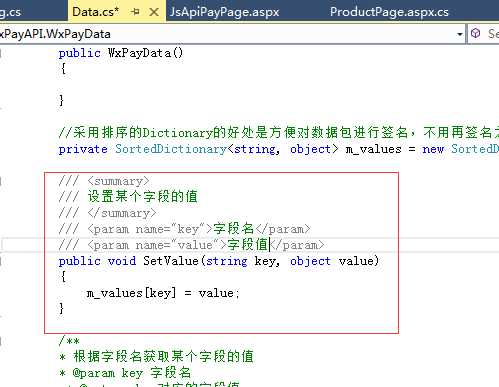
Task: Click the SortedDictionary type name in the declaration
Action: tap(171, 149)
